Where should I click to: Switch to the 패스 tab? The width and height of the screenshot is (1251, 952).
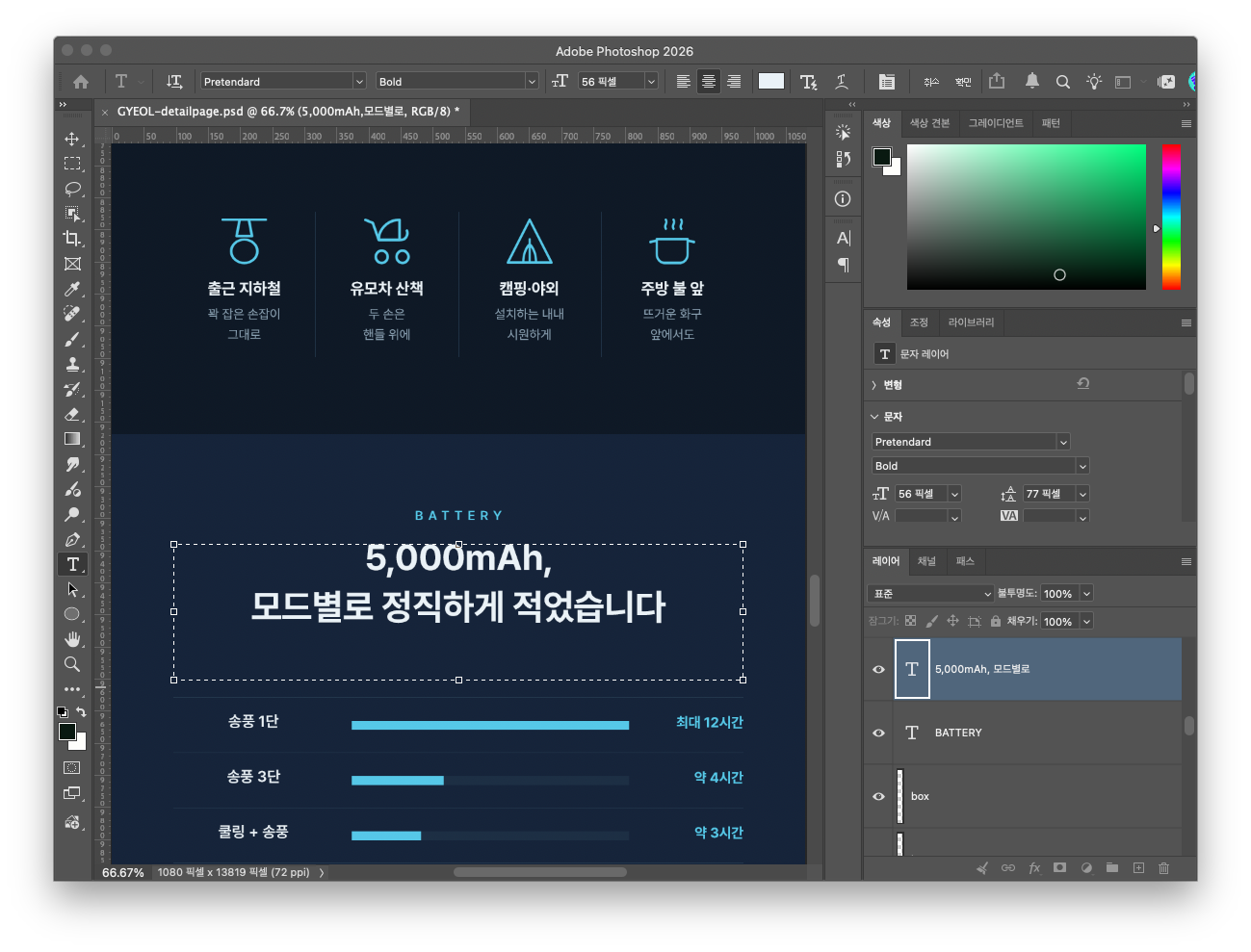coord(965,561)
